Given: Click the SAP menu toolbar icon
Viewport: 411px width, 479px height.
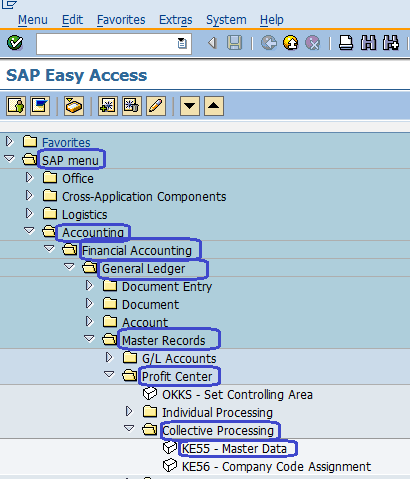Looking at the screenshot, I should [x=40, y=106].
